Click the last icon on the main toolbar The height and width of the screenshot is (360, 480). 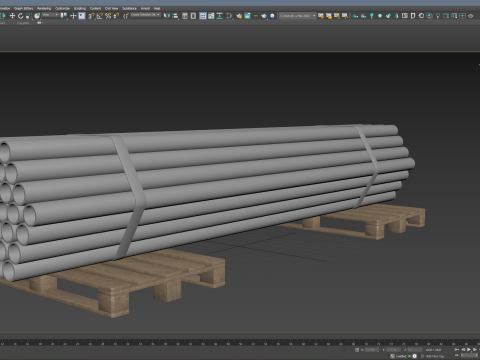471,16
